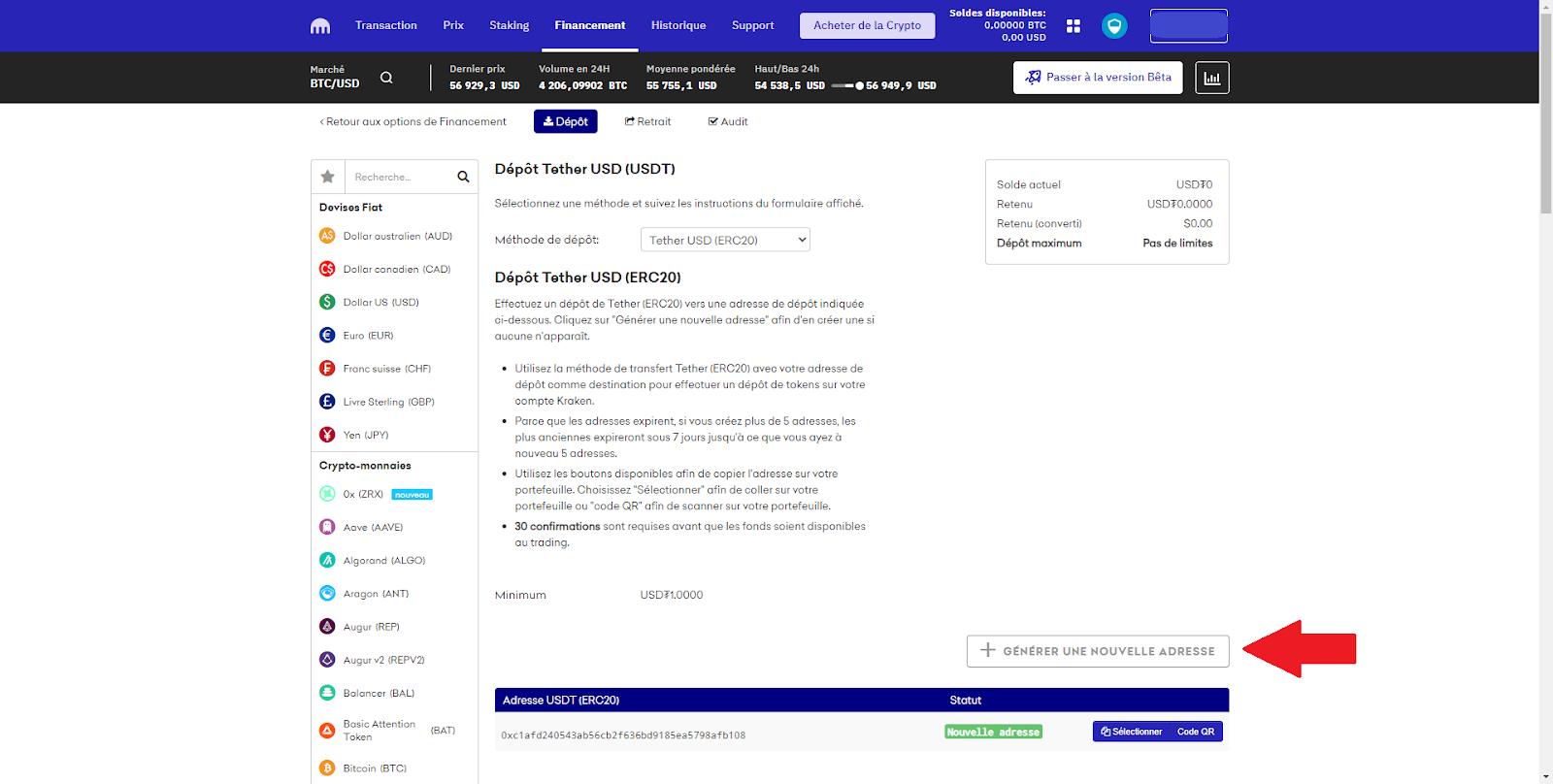Select Basic Attention Token icon
This screenshot has width=1553, height=784.
click(327, 730)
